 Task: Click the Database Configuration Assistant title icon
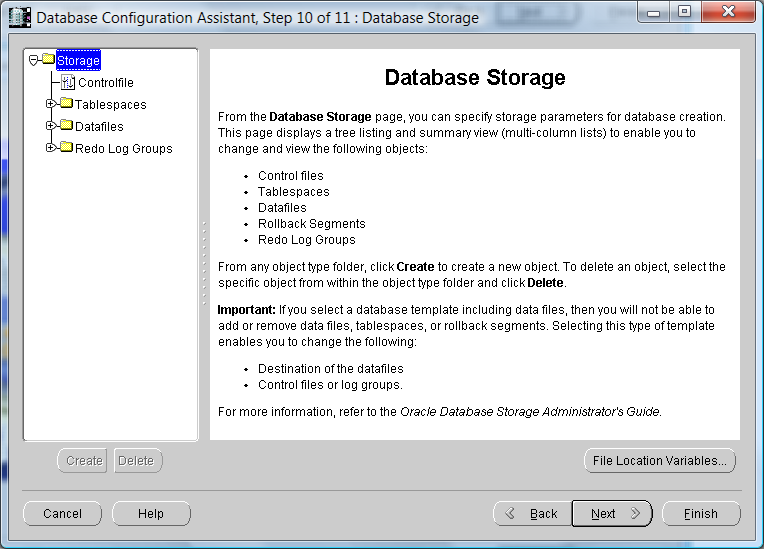20,18
